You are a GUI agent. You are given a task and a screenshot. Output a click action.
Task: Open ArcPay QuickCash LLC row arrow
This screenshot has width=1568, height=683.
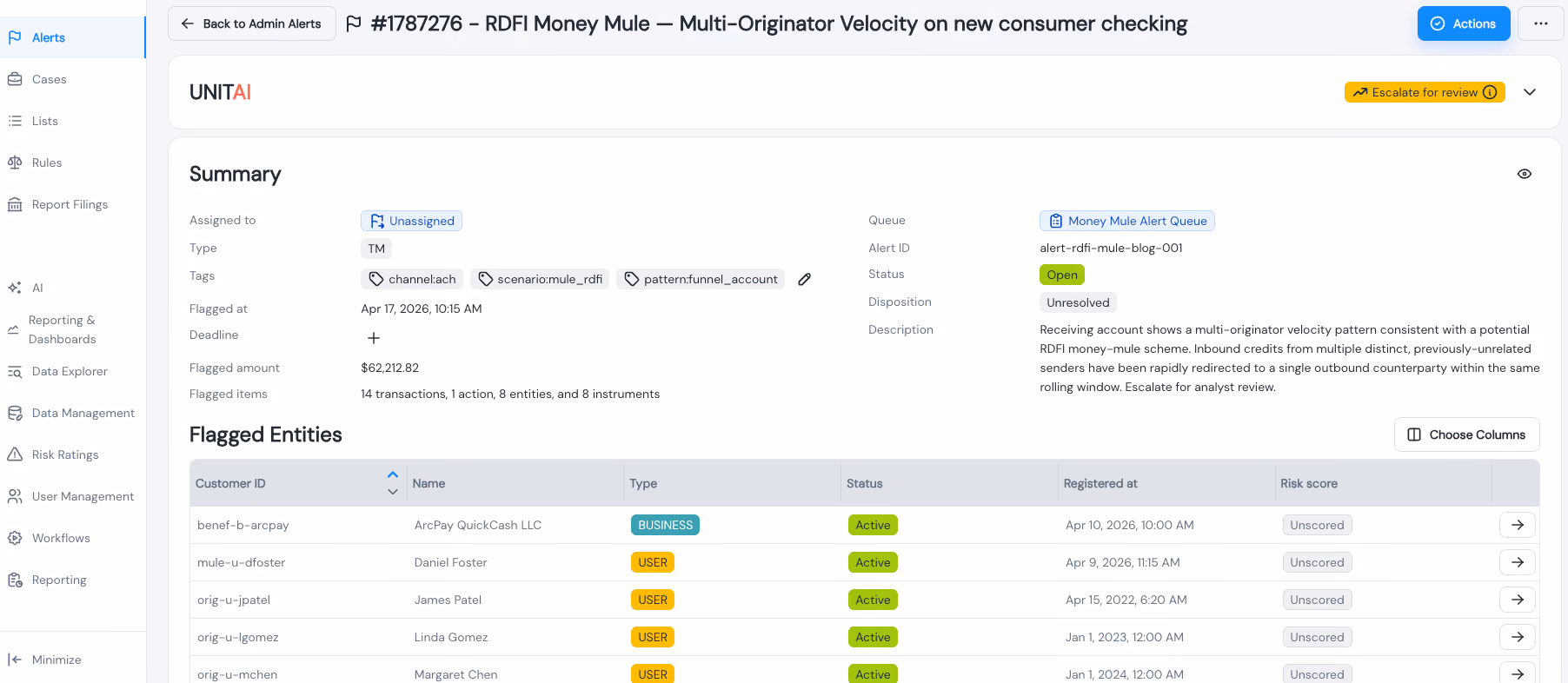click(x=1518, y=525)
